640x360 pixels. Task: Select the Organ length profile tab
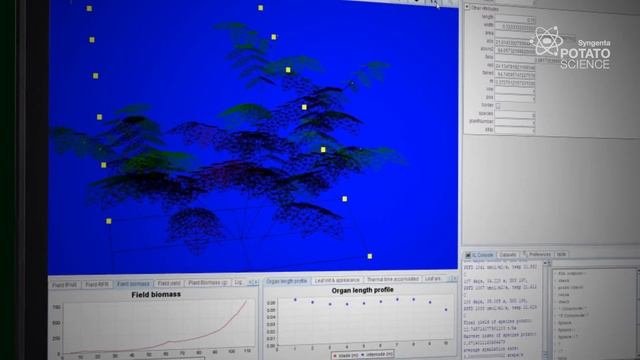[x=287, y=281]
